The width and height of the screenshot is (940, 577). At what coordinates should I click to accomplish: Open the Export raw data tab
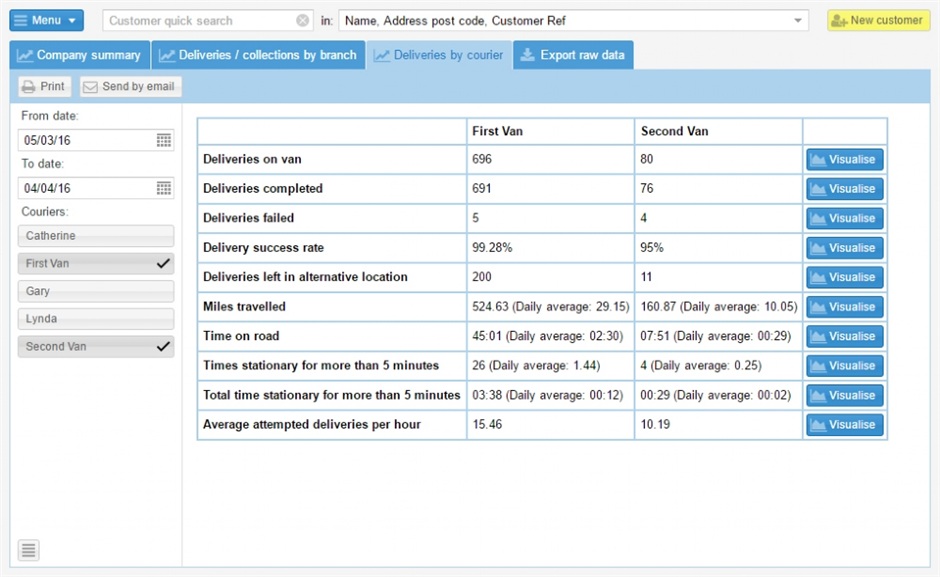pyautogui.click(x=573, y=56)
